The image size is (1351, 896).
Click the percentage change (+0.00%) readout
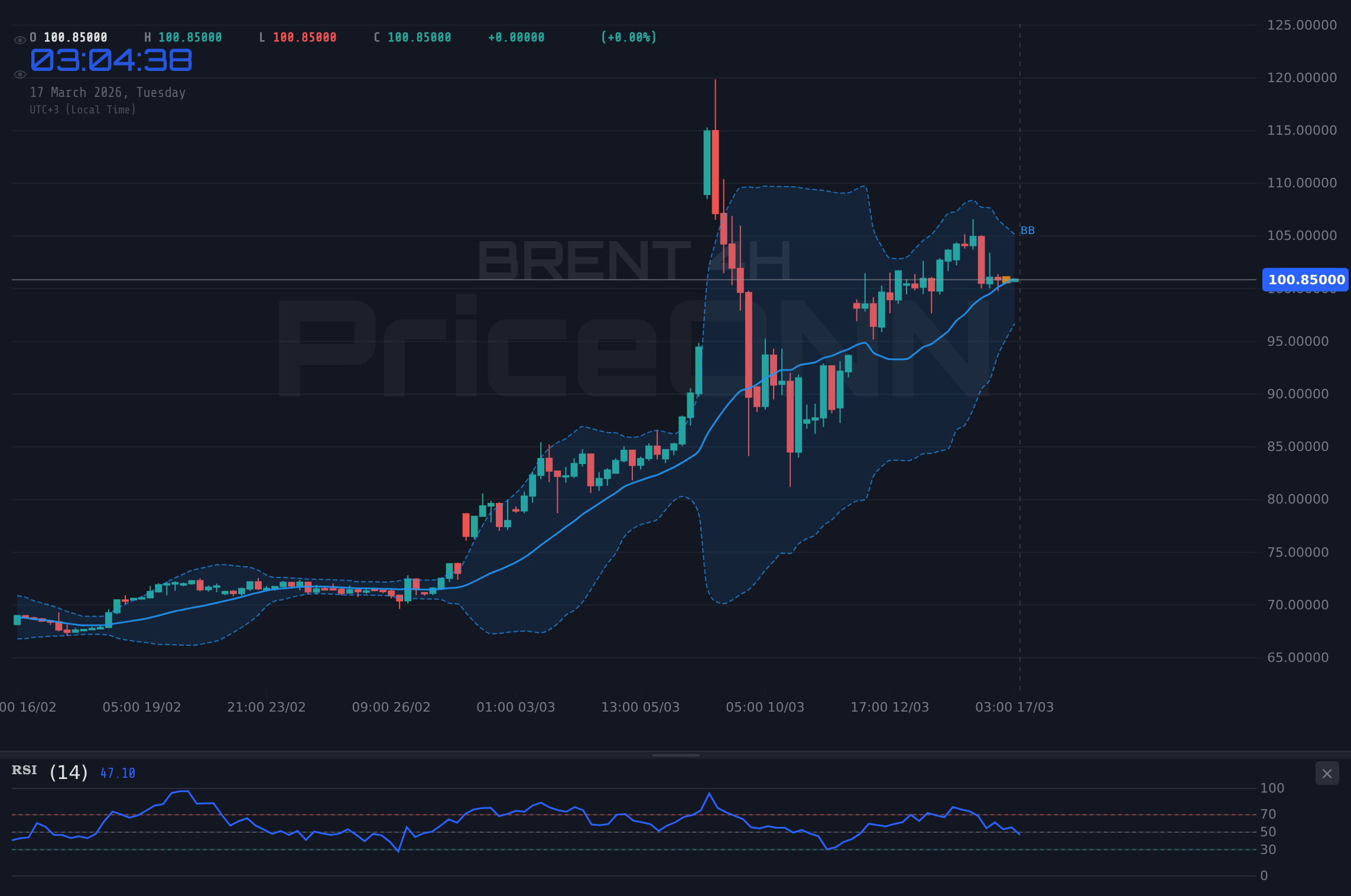(x=628, y=37)
